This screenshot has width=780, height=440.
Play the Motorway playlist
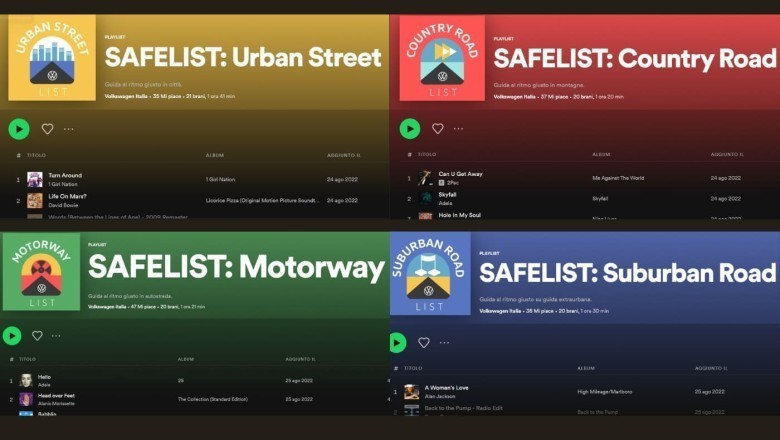(12, 336)
